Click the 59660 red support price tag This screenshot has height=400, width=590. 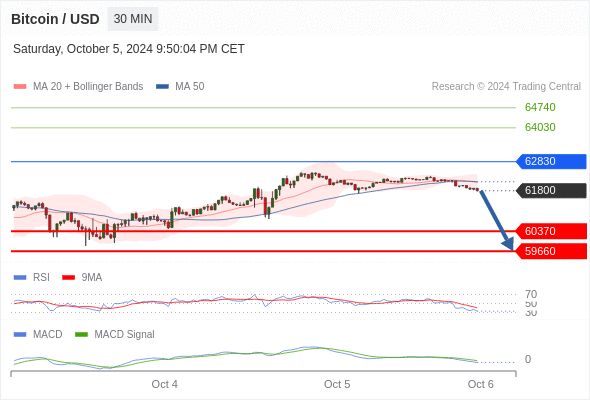point(551,251)
